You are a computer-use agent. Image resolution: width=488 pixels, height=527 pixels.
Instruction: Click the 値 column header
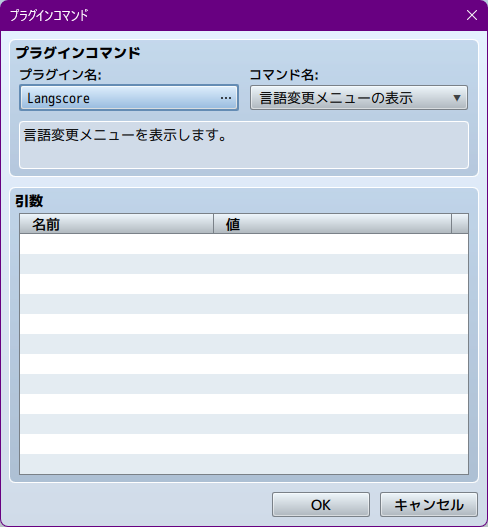(332, 224)
